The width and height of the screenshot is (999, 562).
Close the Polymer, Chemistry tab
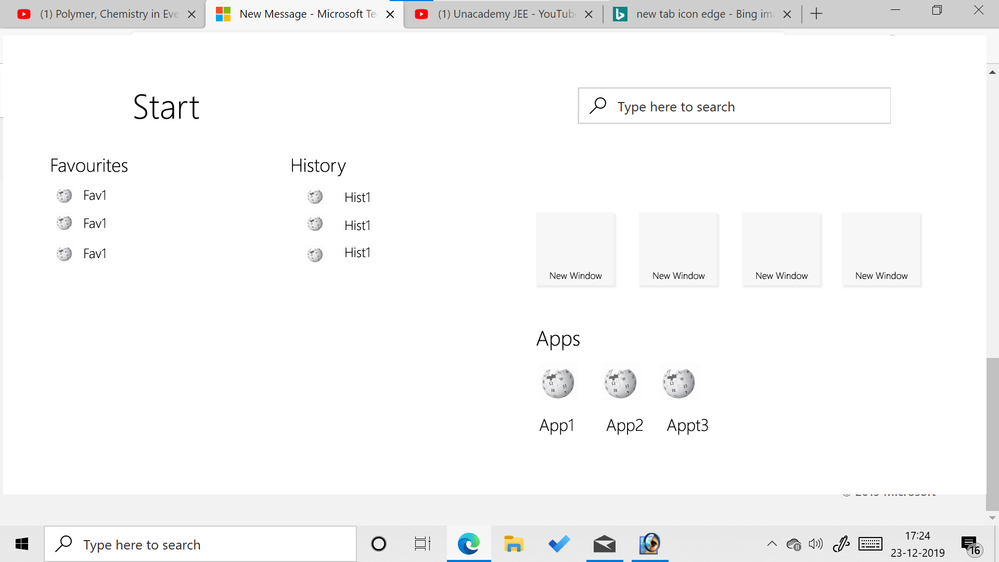coord(191,14)
